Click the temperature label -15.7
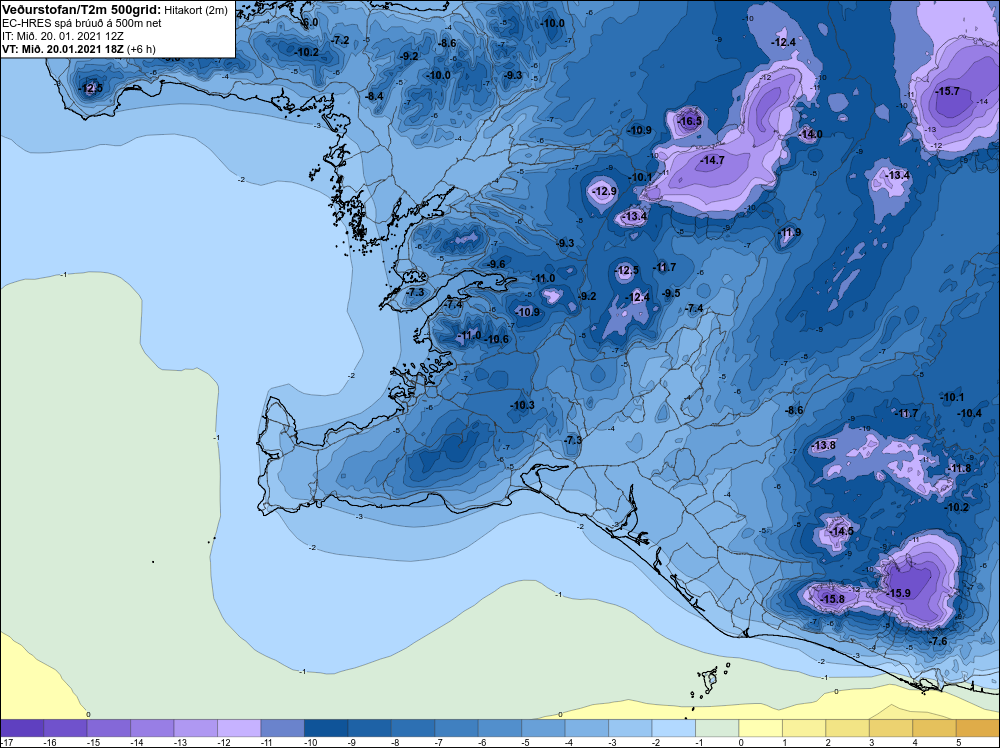 click(947, 91)
